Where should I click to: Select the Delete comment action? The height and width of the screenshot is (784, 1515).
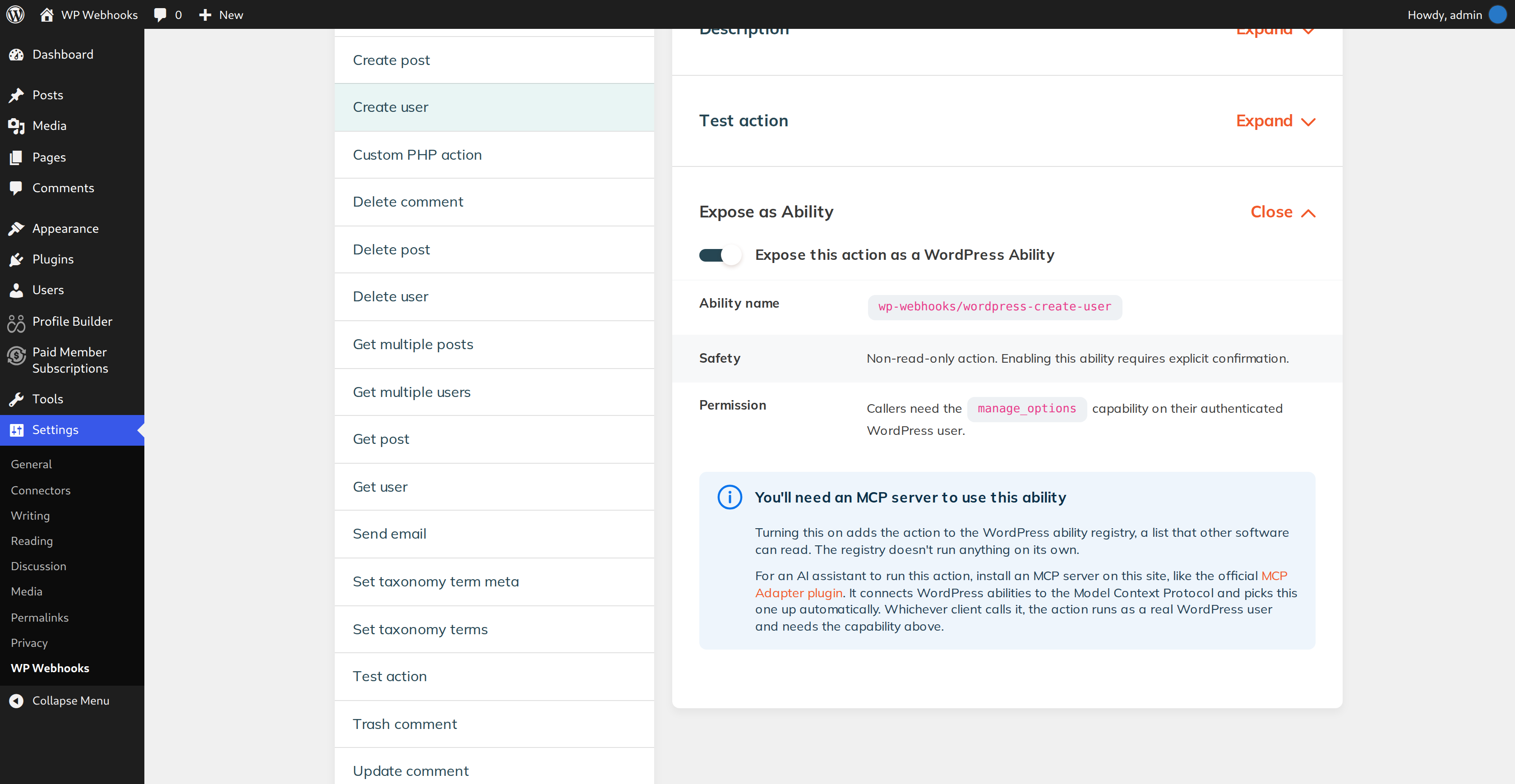tap(494, 202)
